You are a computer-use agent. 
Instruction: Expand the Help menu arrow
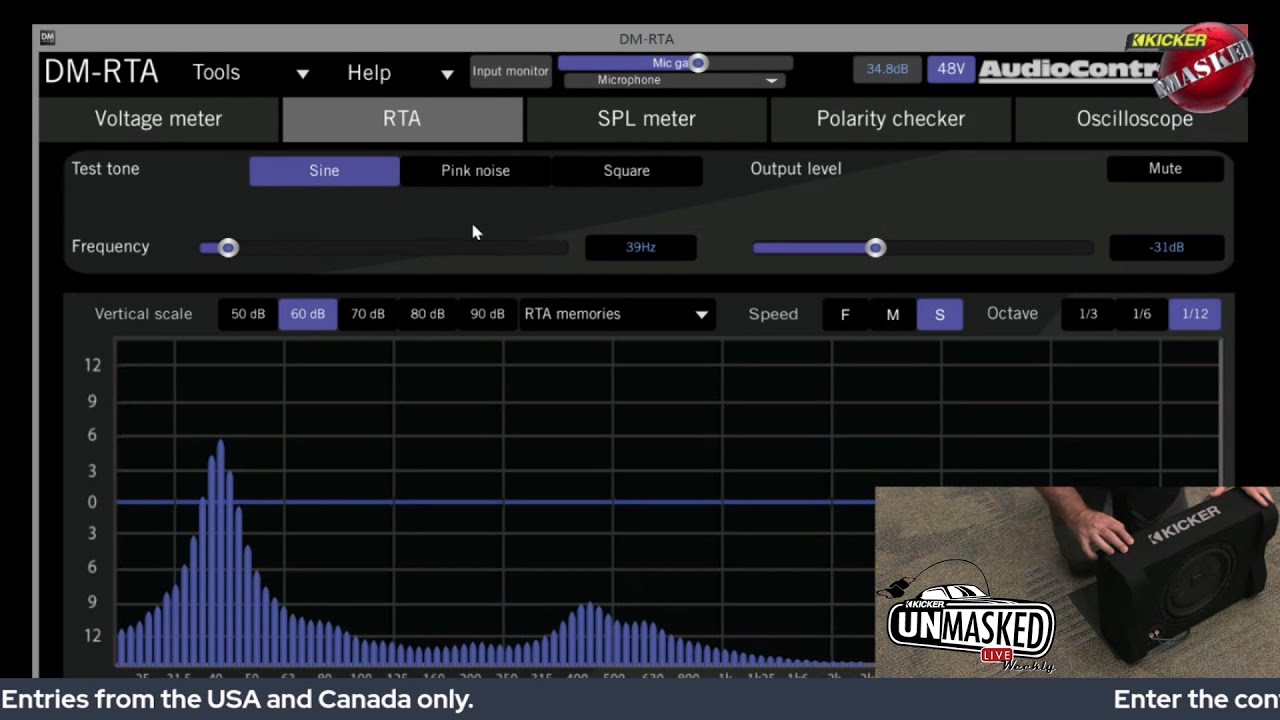point(447,74)
